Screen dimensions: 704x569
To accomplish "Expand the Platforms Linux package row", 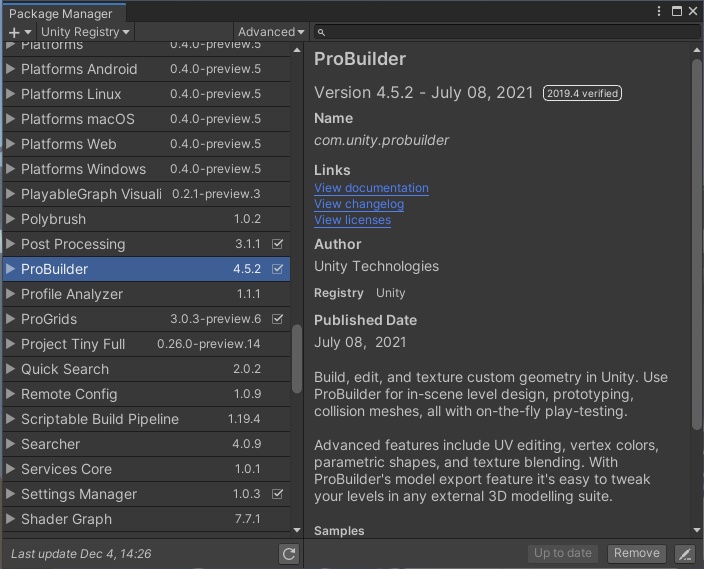I will (x=10, y=94).
